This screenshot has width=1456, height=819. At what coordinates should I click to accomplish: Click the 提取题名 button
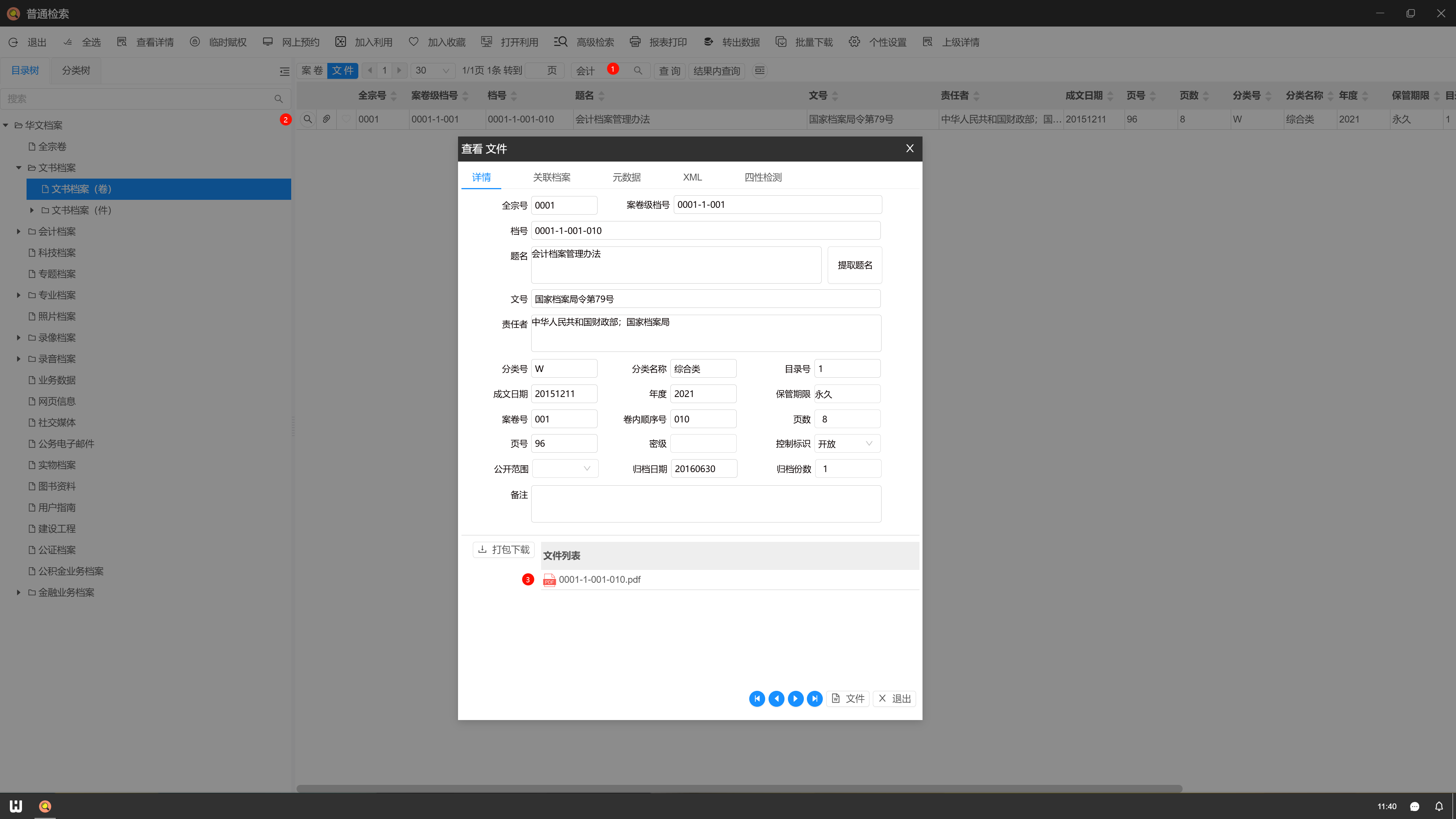coord(854,265)
